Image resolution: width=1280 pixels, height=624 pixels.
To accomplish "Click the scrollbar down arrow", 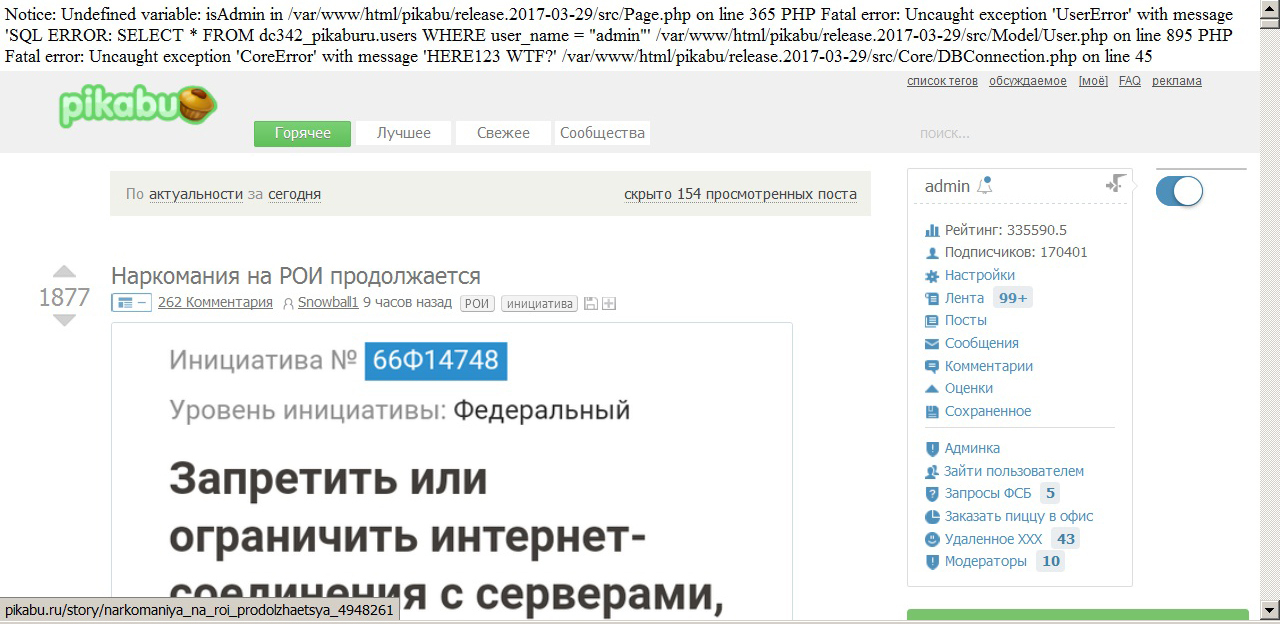I will click(x=1269, y=609).
